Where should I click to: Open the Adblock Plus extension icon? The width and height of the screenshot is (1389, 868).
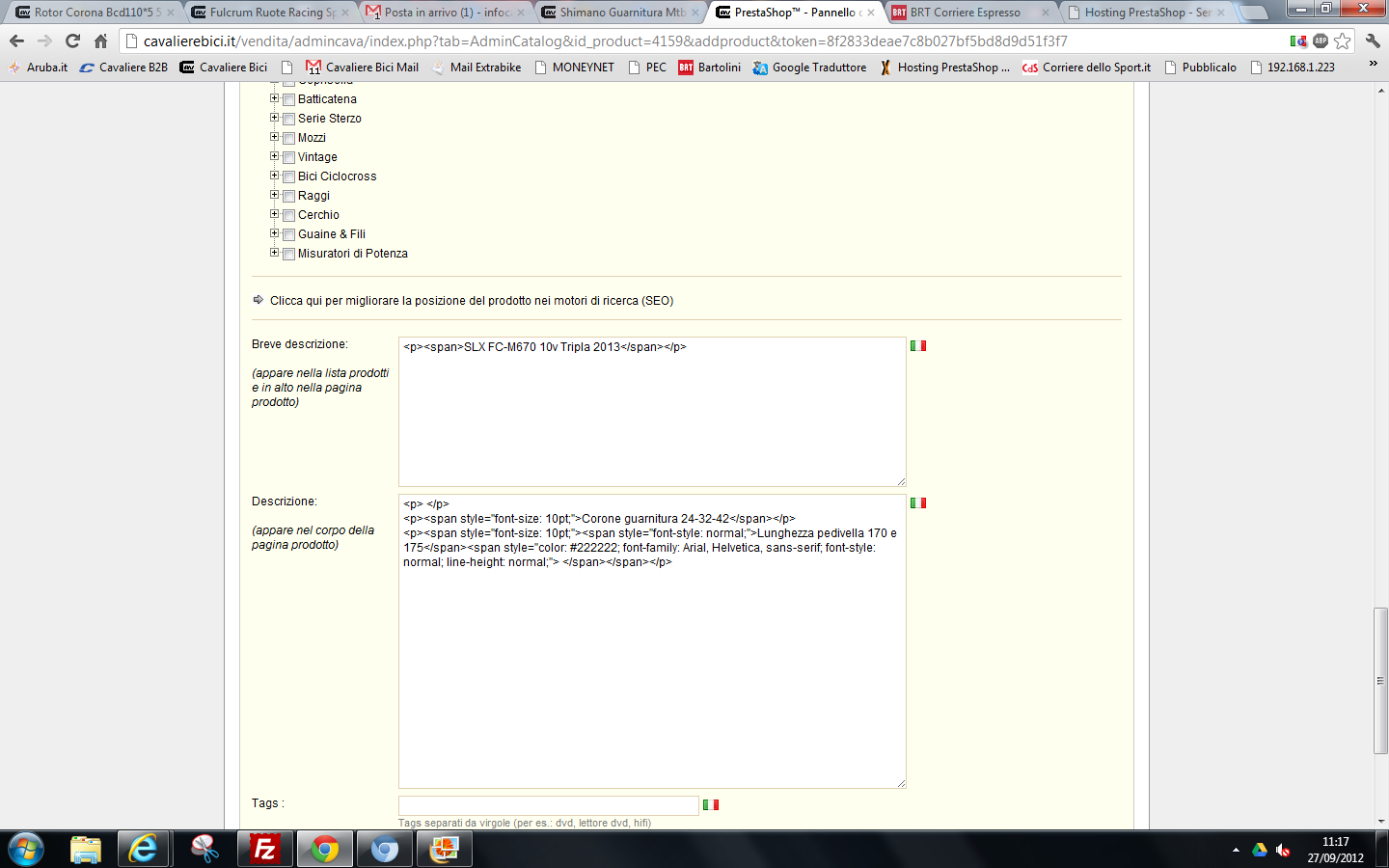[1321, 41]
